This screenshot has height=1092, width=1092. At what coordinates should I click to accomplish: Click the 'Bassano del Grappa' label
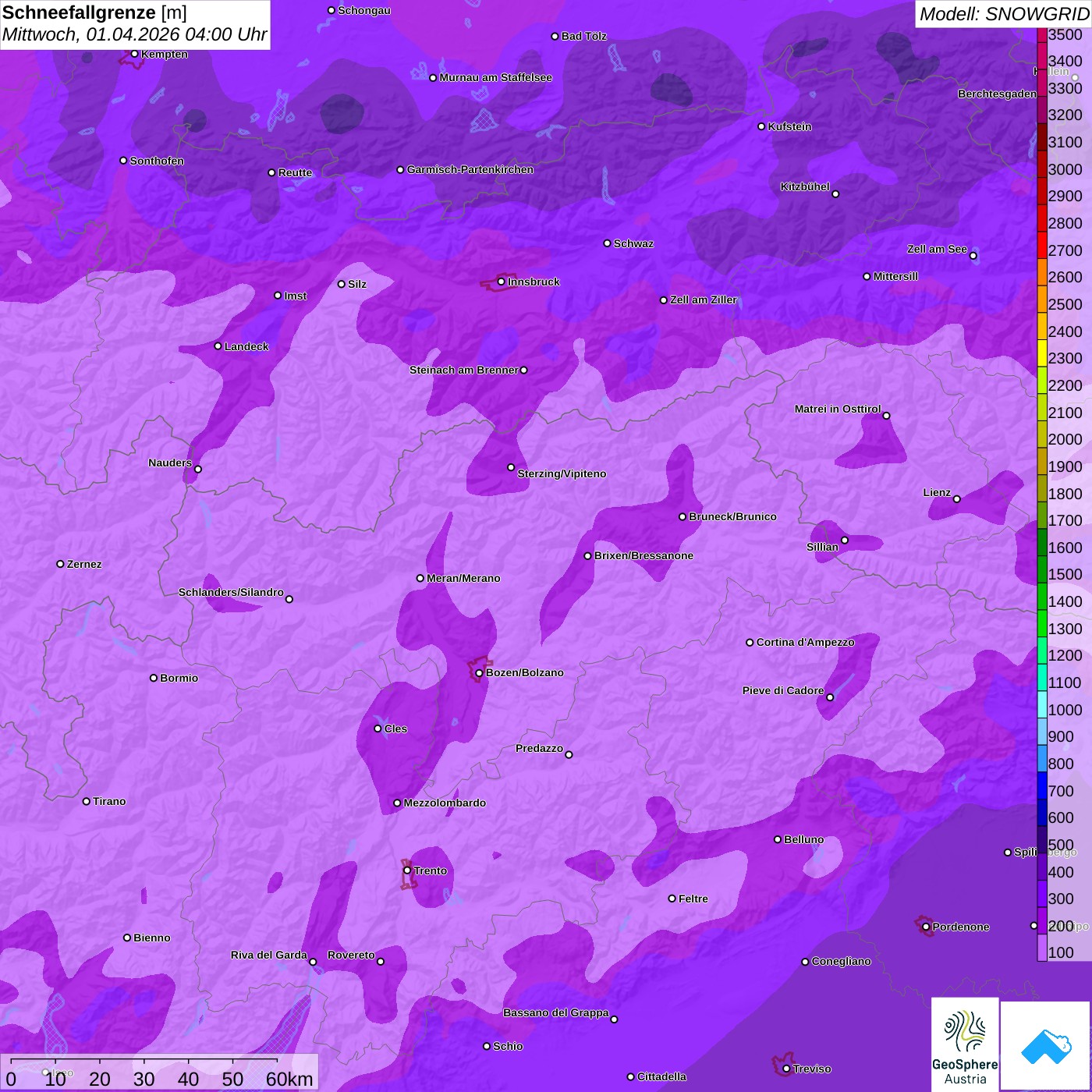pos(556,1012)
